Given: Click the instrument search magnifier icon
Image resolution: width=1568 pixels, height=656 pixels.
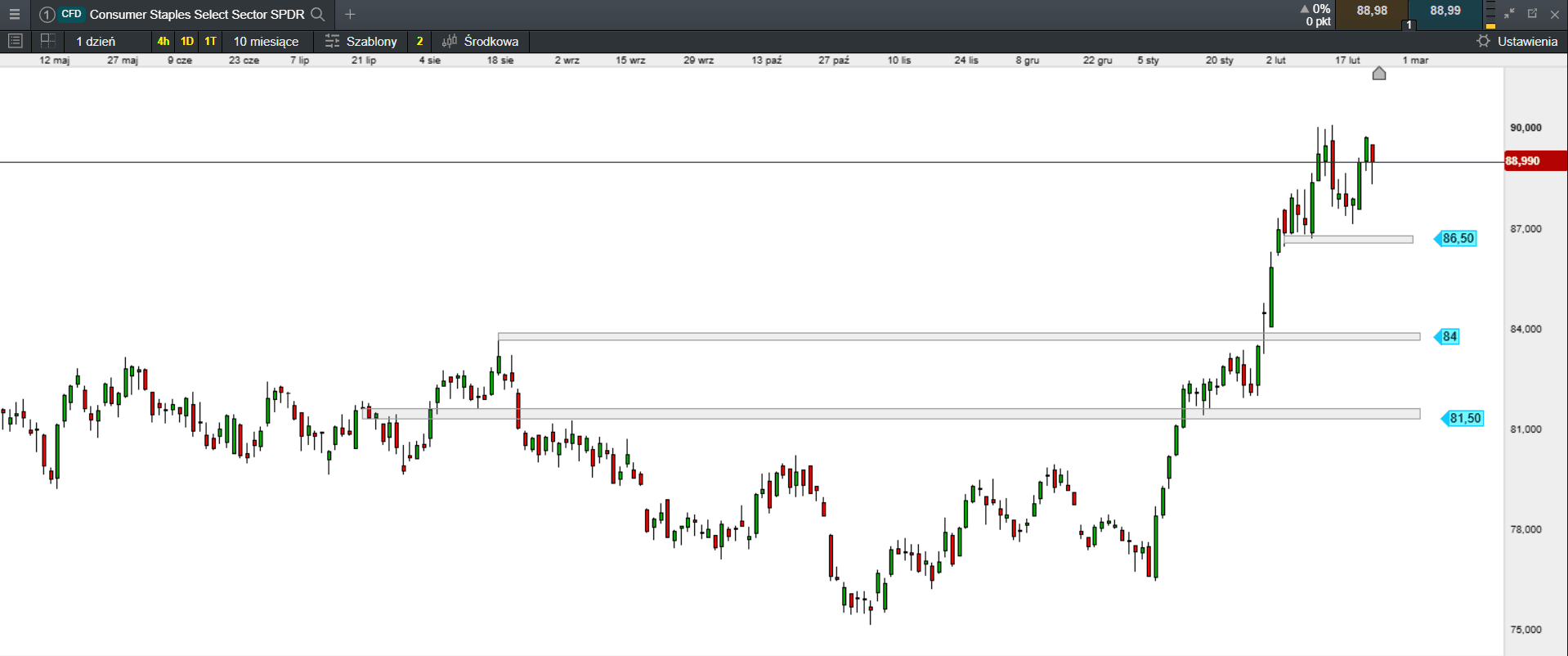Looking at the screenshot, I should [318, 14].
